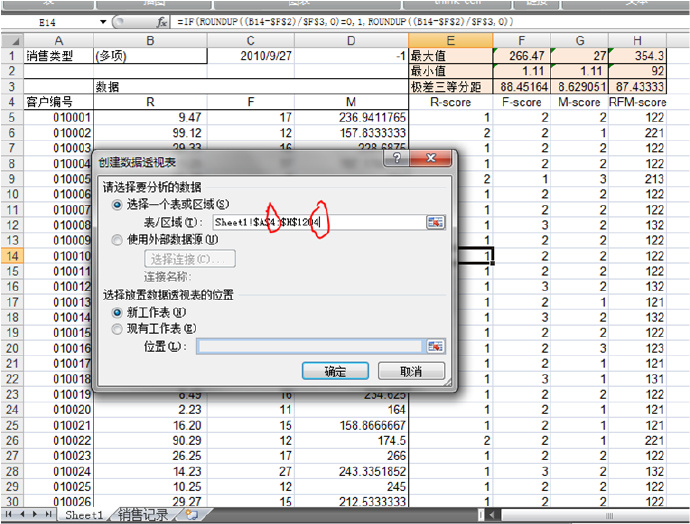Switch to the 销售记录 sheet tab
690x524 pixels.
(143, 515)
